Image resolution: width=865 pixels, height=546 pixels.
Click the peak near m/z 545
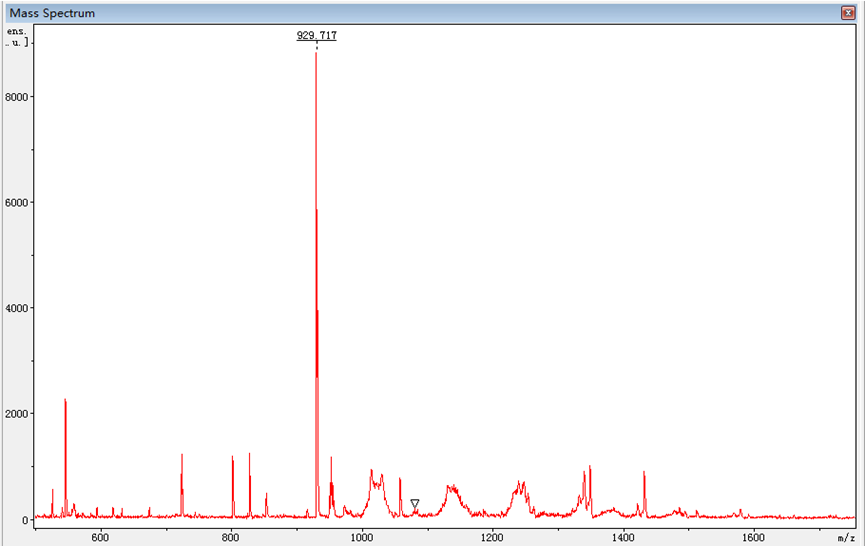pos(66,458)
